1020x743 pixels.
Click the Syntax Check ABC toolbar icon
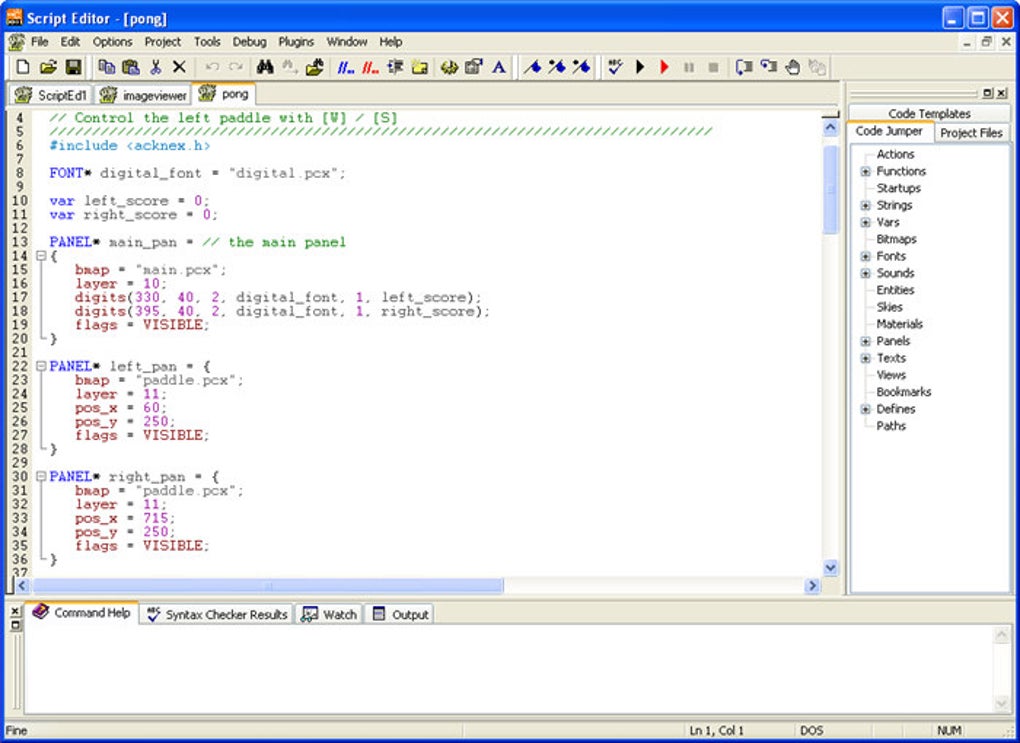[613, 67]
